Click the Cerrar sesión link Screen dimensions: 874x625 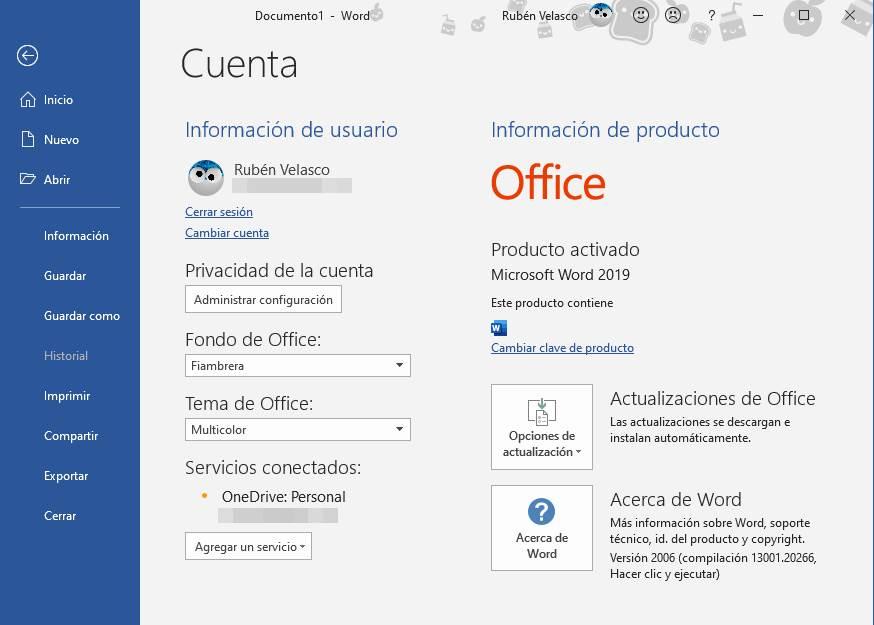[x=219, y=212]
